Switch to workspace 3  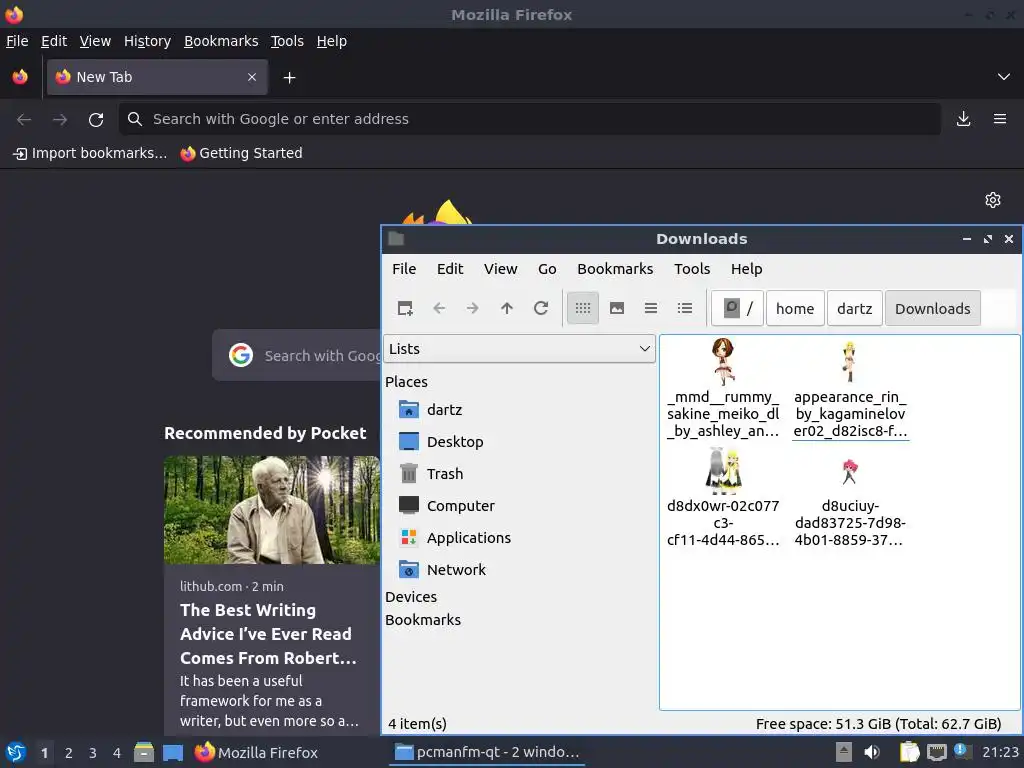coord(93,753)
